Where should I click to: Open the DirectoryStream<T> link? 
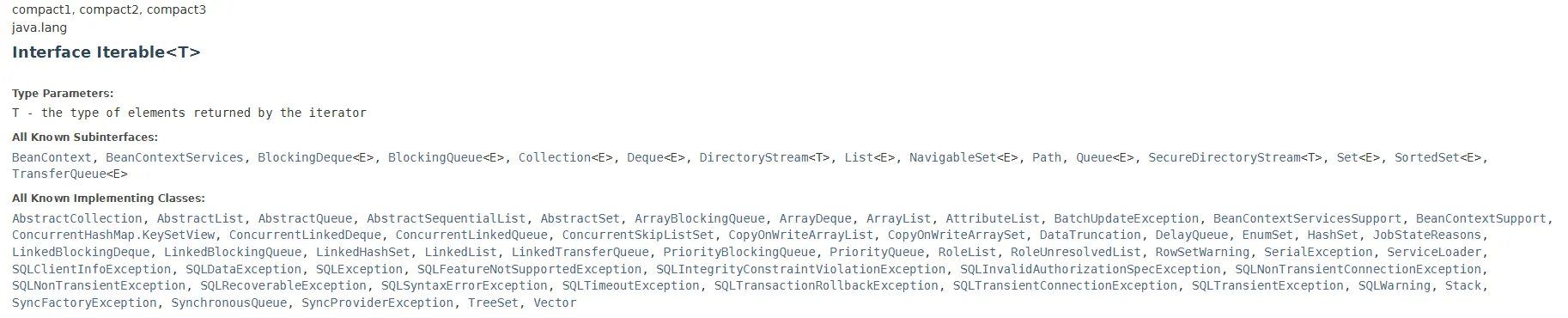(765, 157)
